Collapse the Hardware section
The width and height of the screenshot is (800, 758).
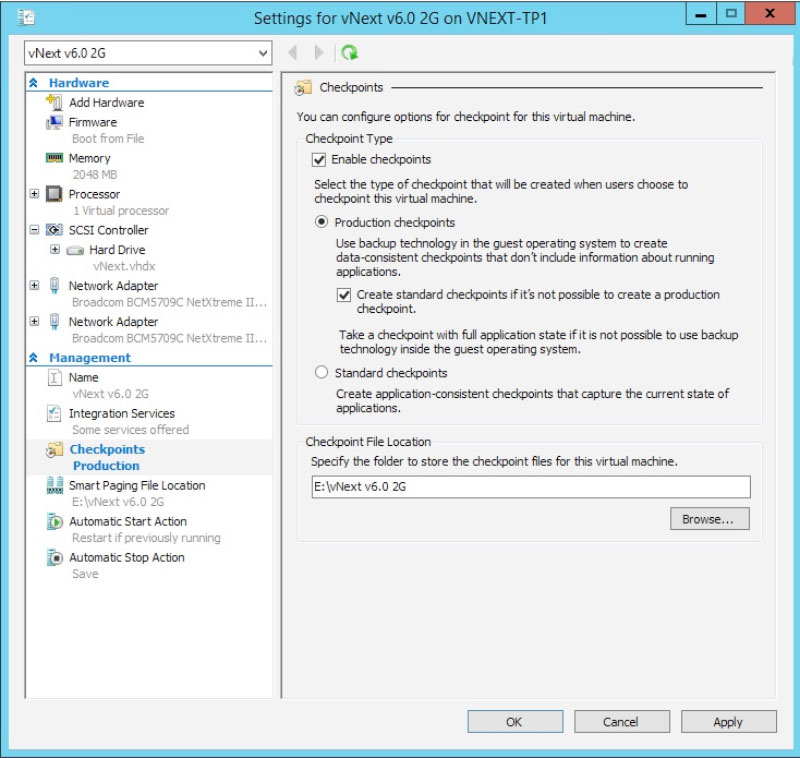34,83
